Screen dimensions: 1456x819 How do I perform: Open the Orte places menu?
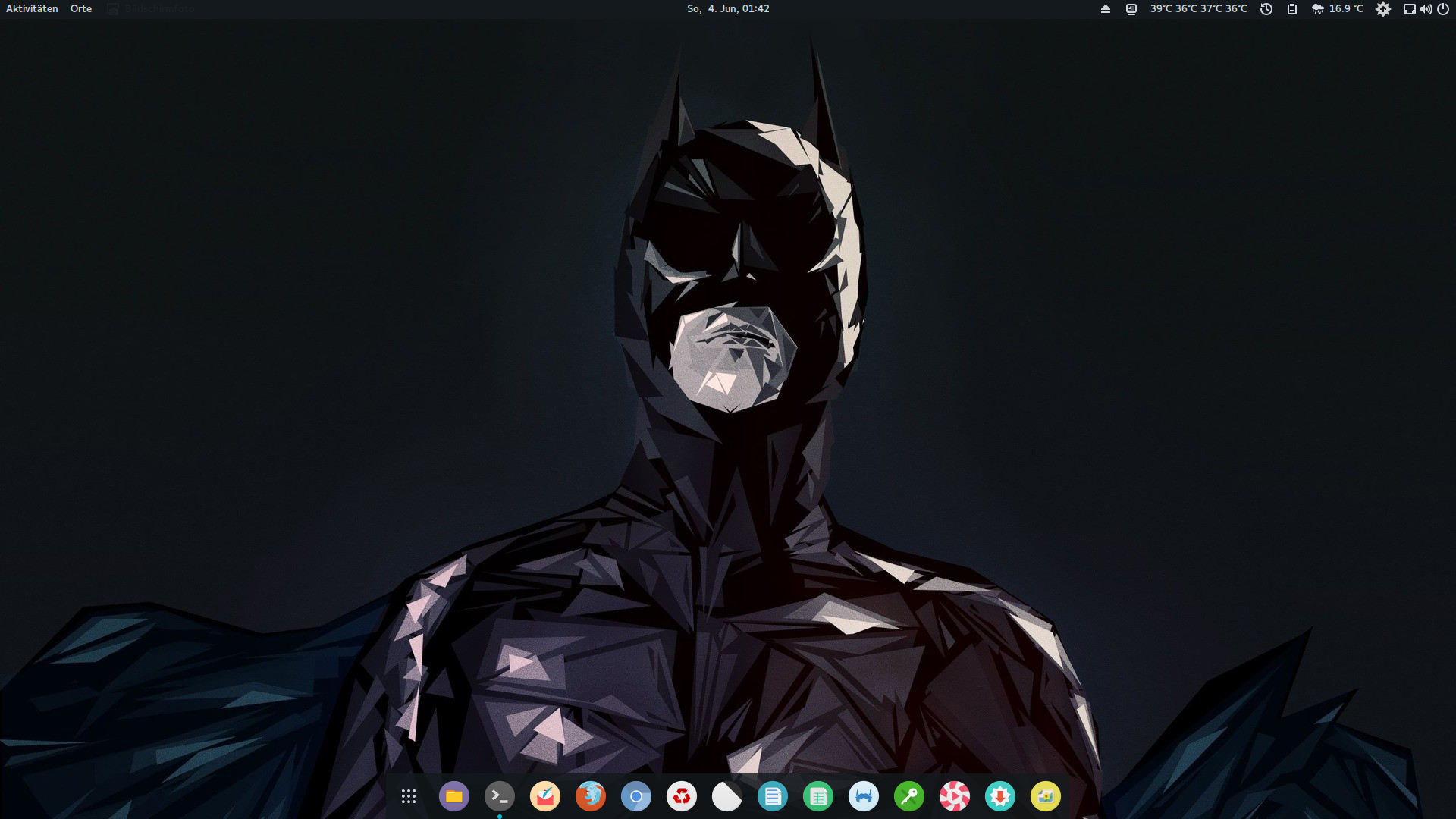click(x=81, y=8)
